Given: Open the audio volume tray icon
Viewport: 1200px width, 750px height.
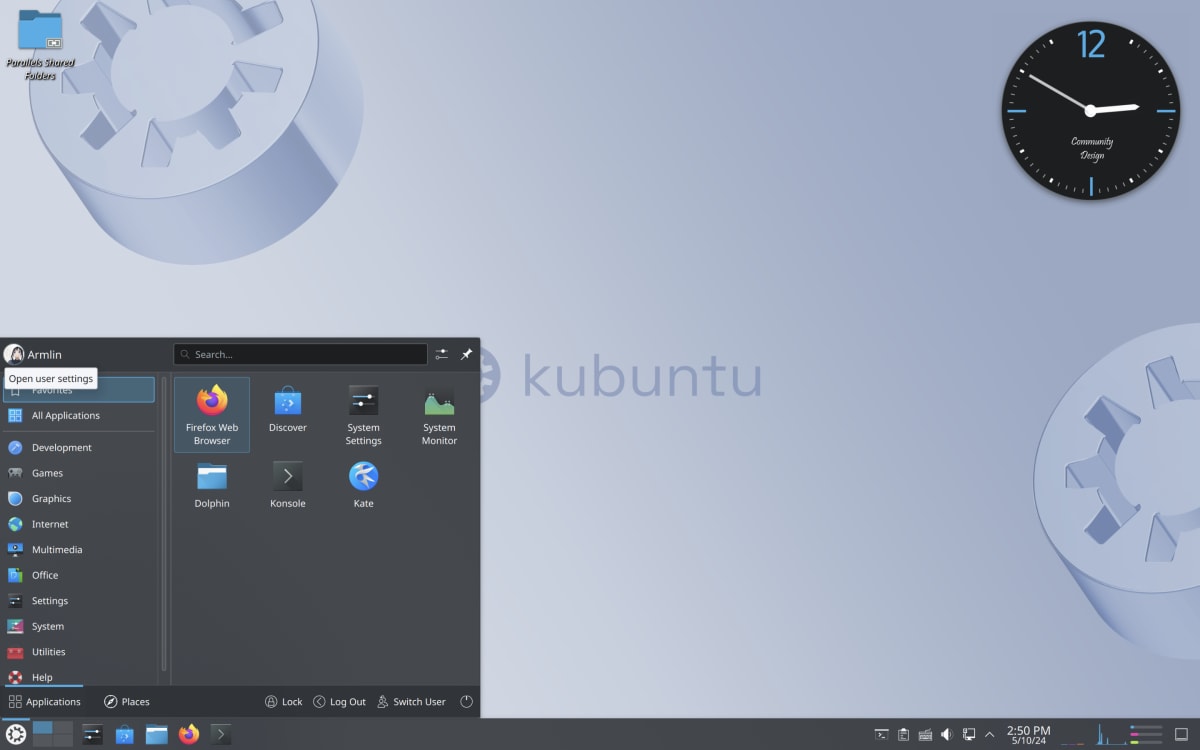Looking at the screenshot, I should tap(947, 735).
